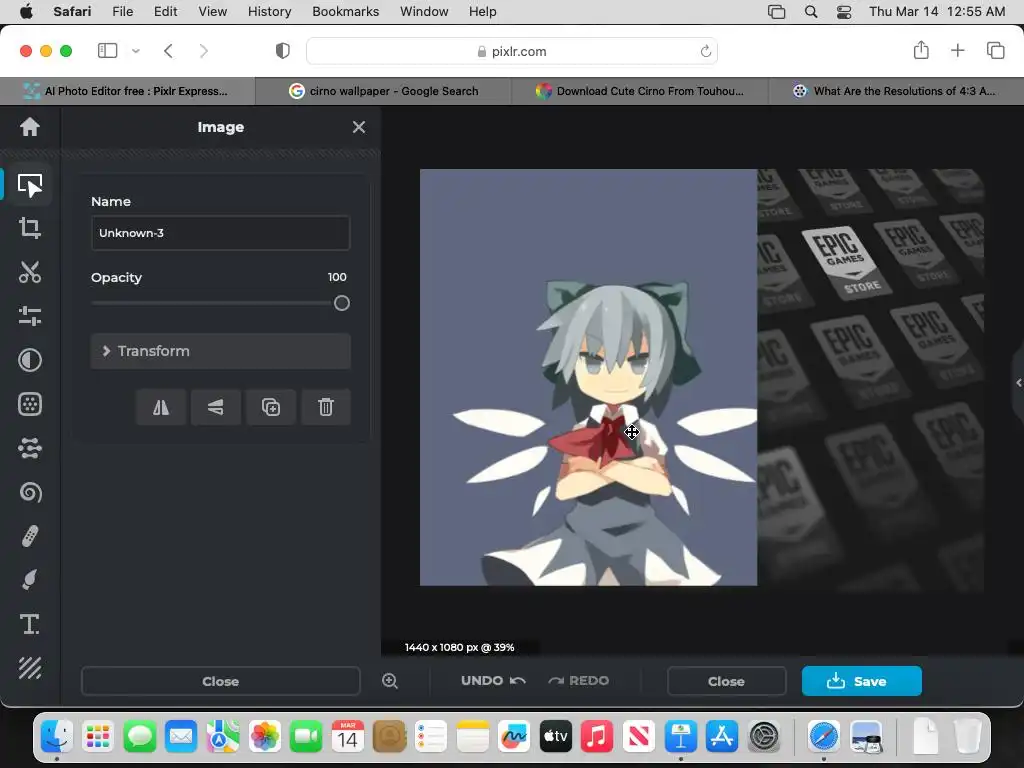1024x768 pixels.
Task: Click the Cirno image on canvas
Action: point(588,377)
